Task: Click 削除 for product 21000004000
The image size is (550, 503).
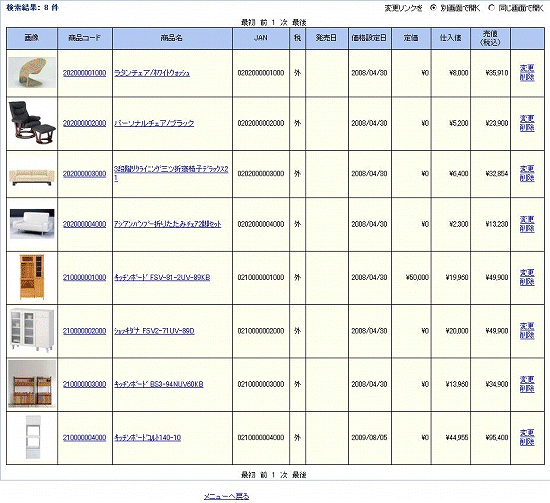Action: pos(527,442)
